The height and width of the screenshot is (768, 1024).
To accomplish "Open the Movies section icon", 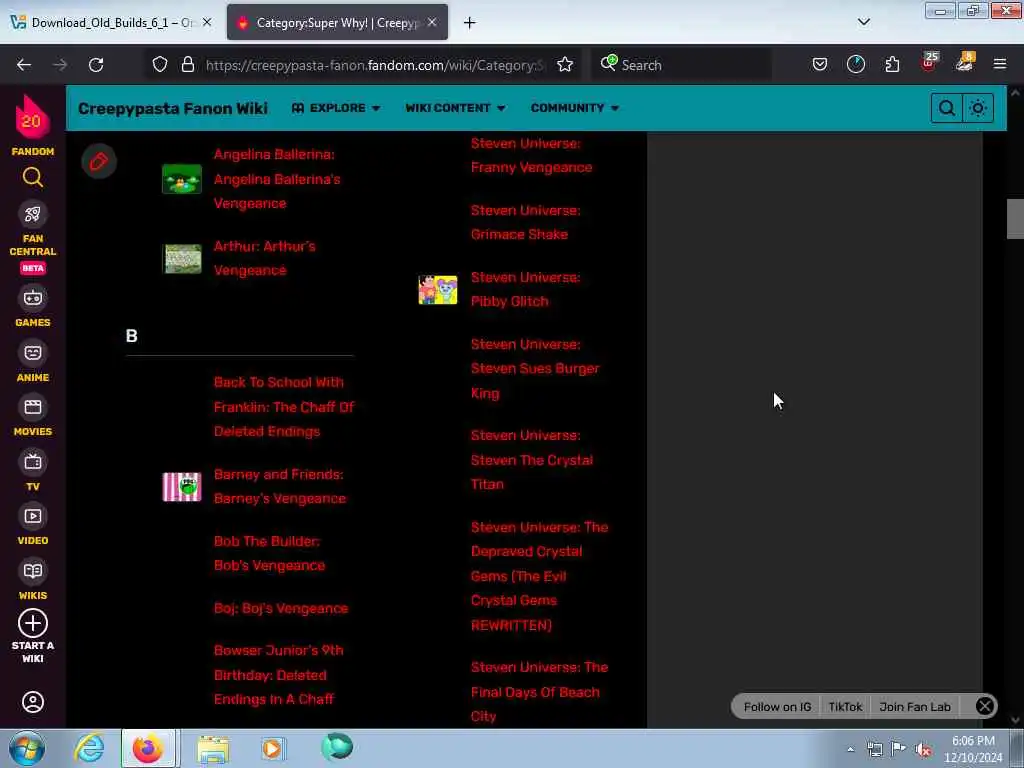I will [33, 408].
